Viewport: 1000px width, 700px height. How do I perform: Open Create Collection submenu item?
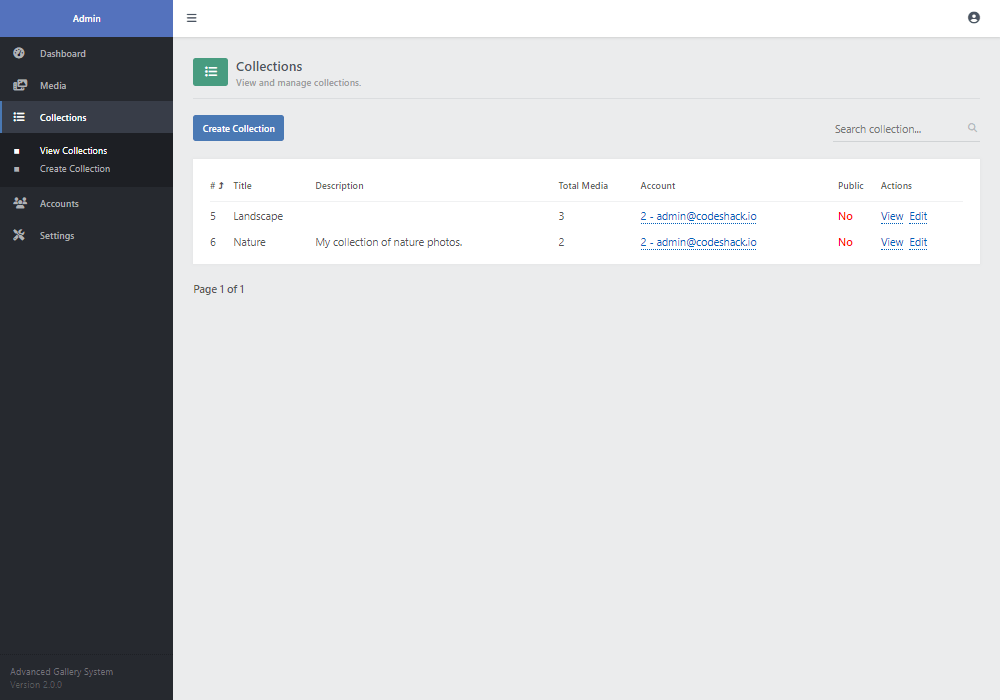click(75, 169)
